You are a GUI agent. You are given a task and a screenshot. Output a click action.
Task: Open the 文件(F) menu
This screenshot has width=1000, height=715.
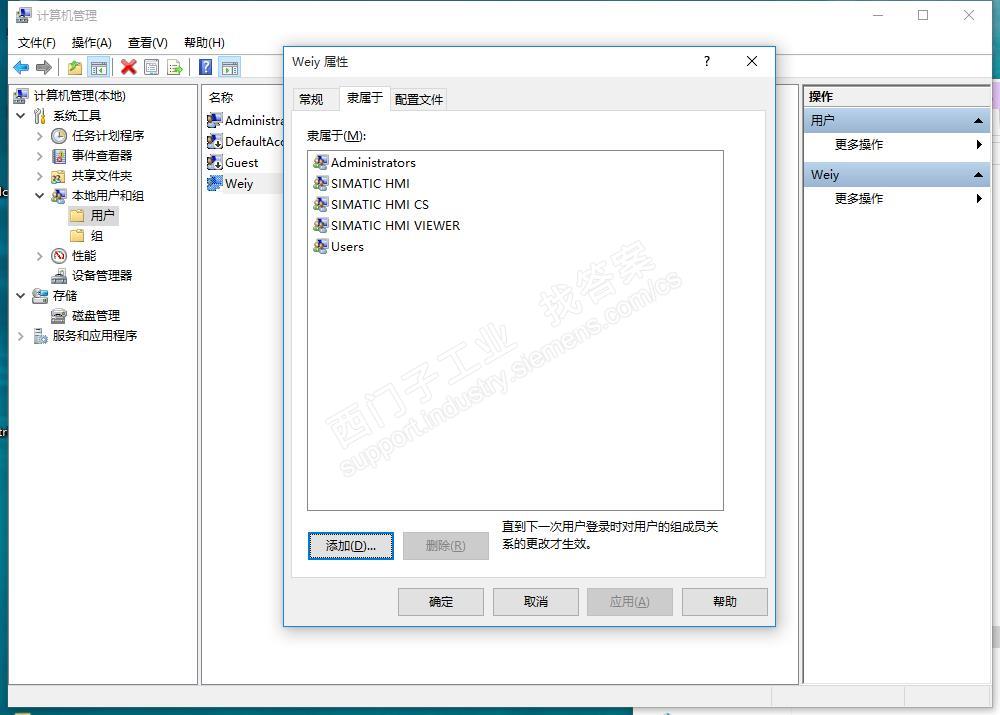(36, 43)
